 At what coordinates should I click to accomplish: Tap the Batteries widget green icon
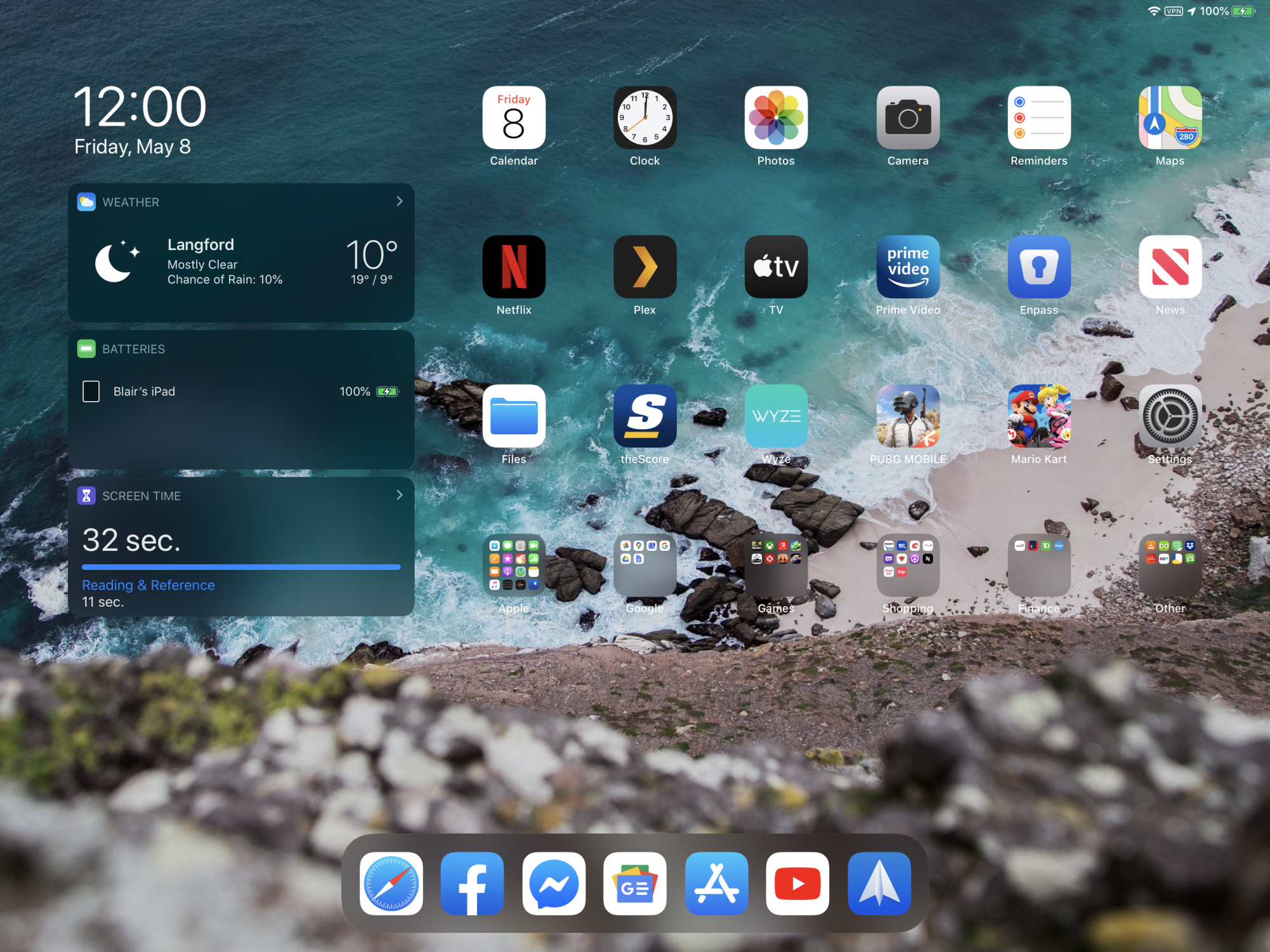86,348
